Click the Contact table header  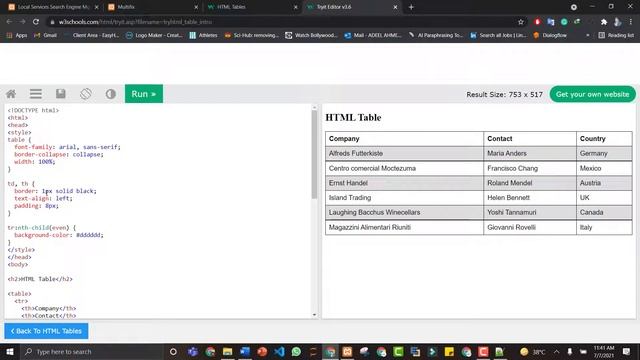click(x=530, y=139)
